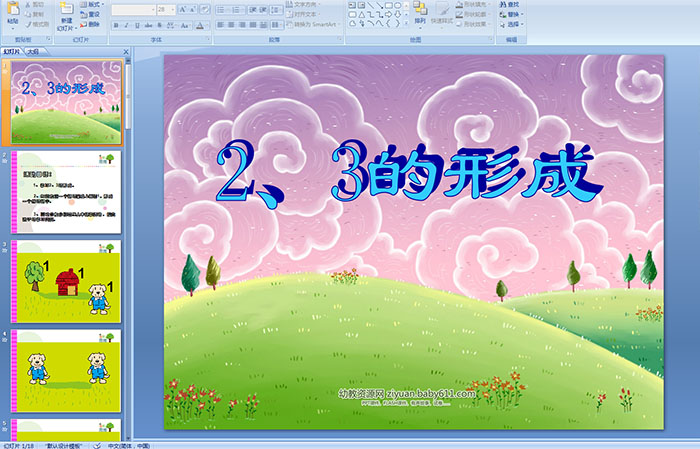Switch to the Outline (大纲) pane tab
This screenshot has width=700, height=449.
click(33, 52)
